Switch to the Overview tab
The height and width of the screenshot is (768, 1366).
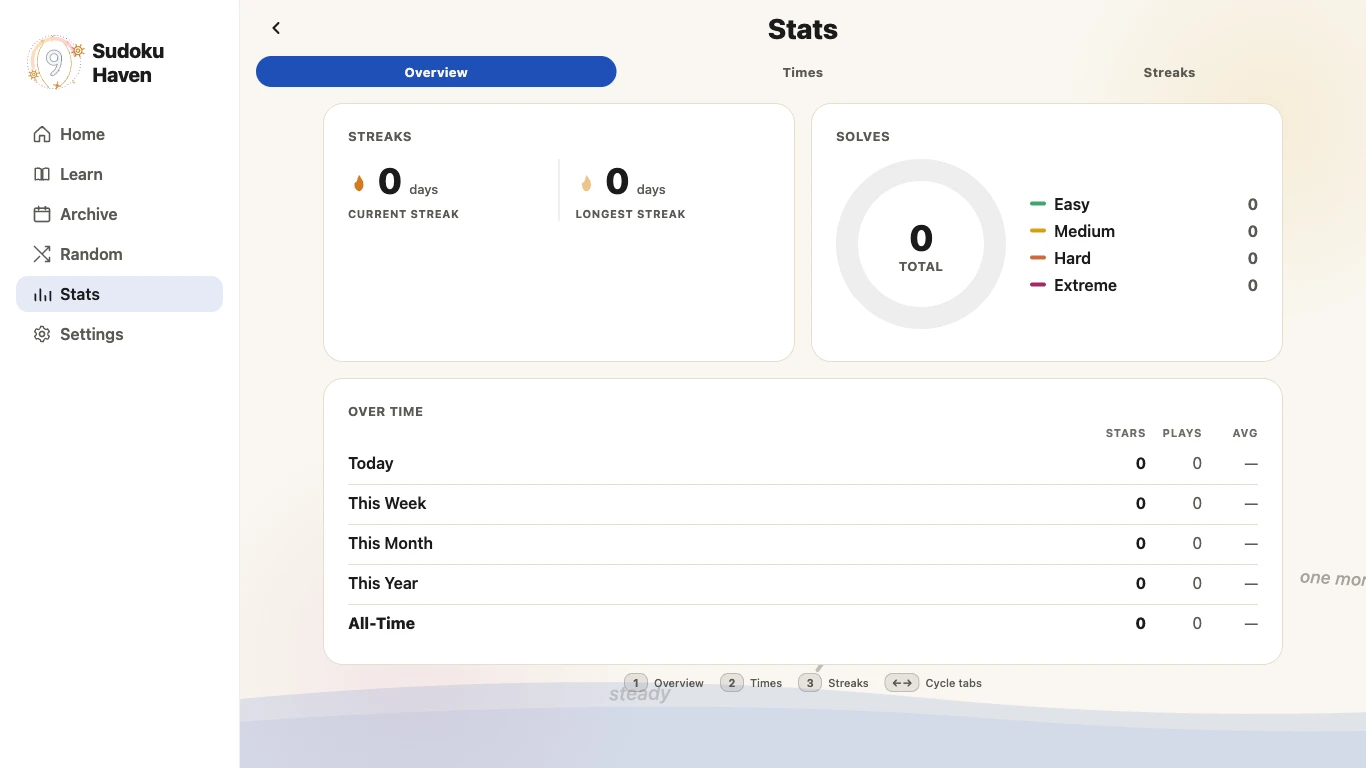point(436,72)
